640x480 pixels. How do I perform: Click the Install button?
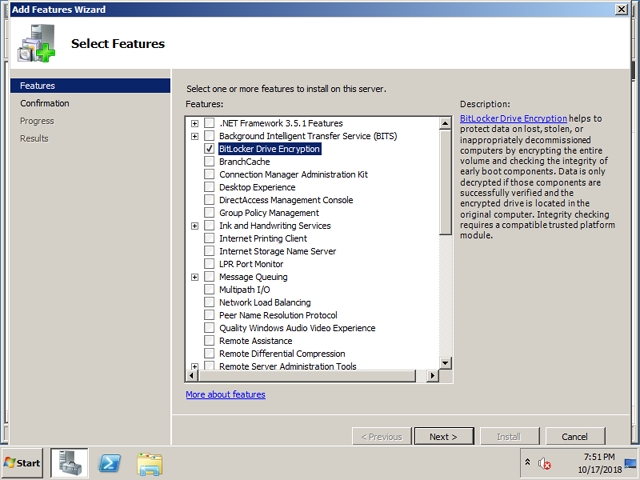click(x=509, y=436)
